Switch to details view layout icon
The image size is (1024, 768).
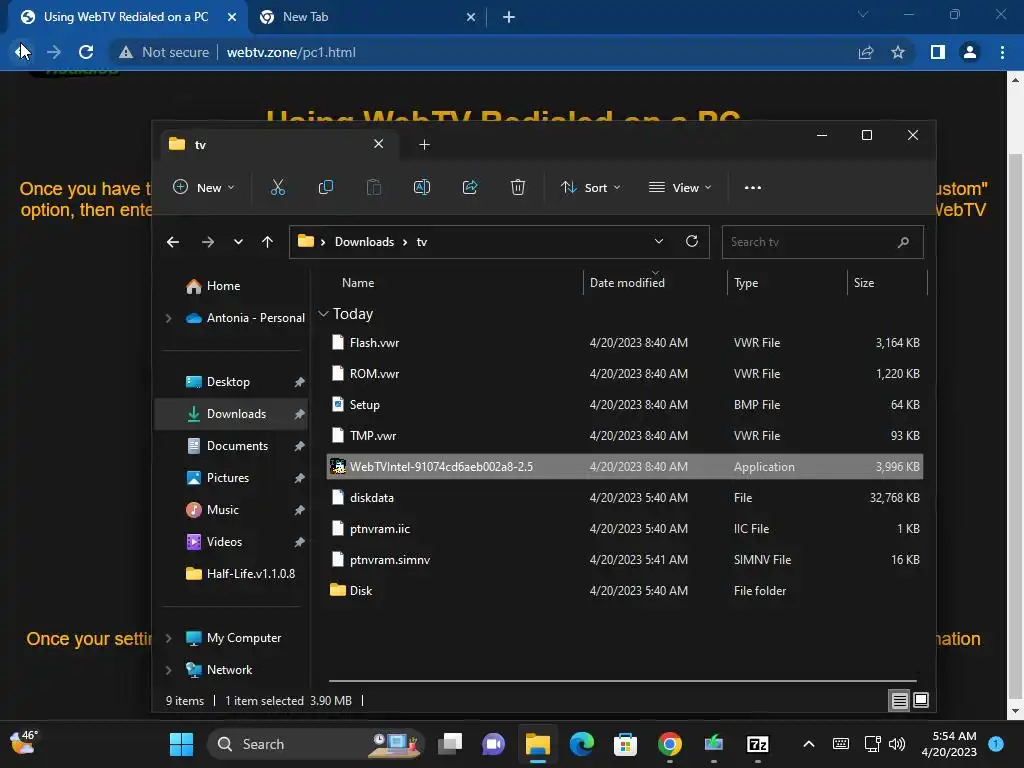pyautogui.click(x=899, y=701)
